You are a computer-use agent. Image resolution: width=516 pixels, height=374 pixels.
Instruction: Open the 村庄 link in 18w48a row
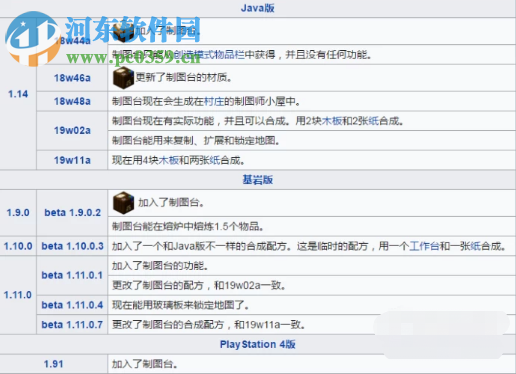pyautogui.click(x=213, y=101)
